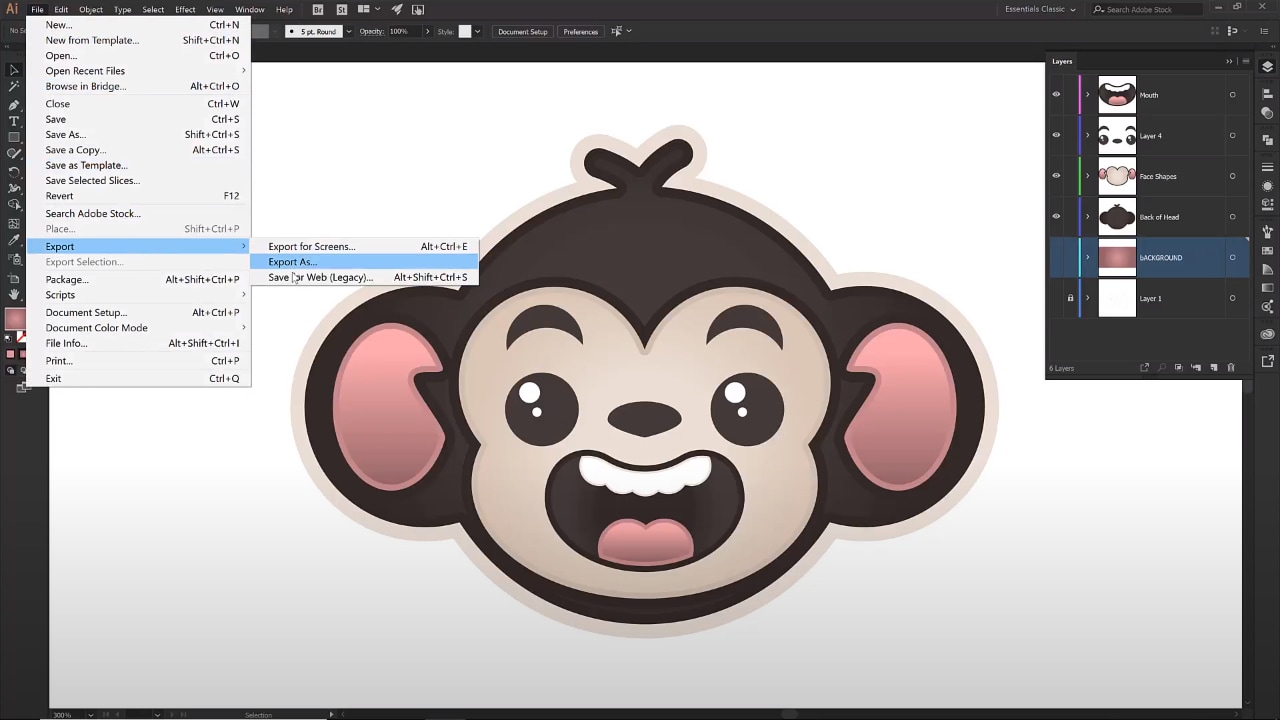This screenshot has width=1280, height=720.
Task: Open Adobe Bridge from the Br icon
Action: [x=318, y=10]
